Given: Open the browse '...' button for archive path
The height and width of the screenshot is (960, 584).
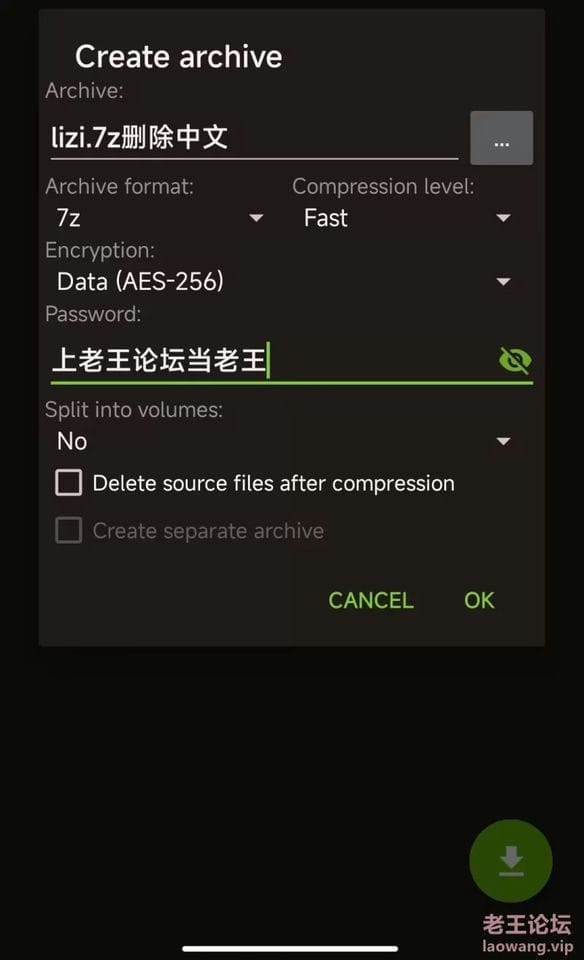Looking at the screenshot, I should [x=501, y=138].
